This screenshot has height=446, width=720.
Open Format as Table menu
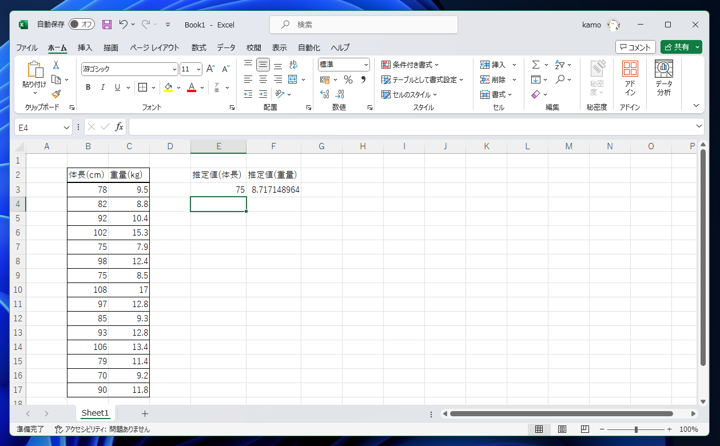(x=422, y=79)
